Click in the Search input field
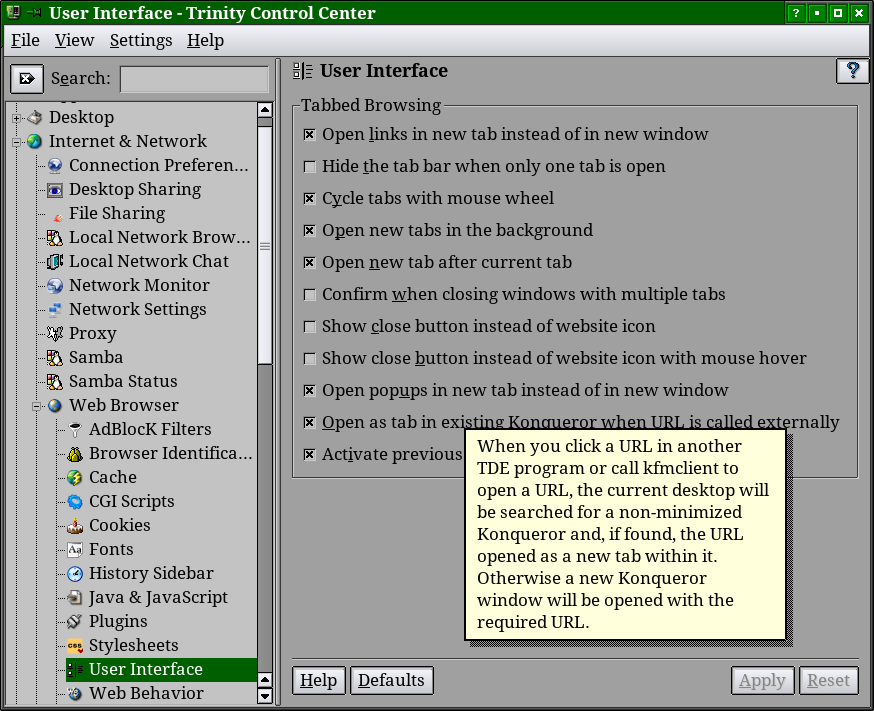 pyautogui.click(x=195, y=79)
